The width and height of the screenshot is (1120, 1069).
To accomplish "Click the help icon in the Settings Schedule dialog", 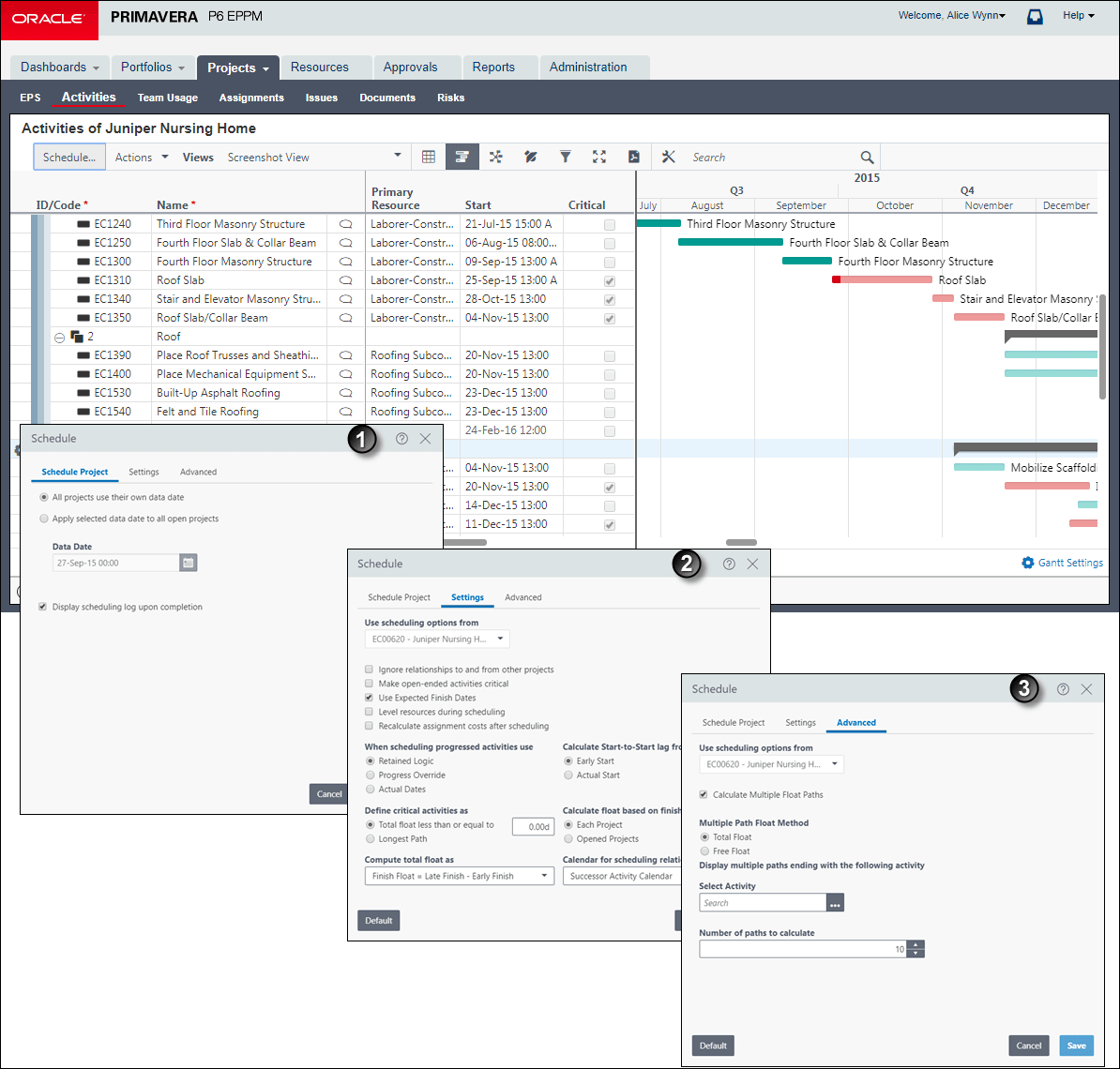I will click(x=729, y=565).
